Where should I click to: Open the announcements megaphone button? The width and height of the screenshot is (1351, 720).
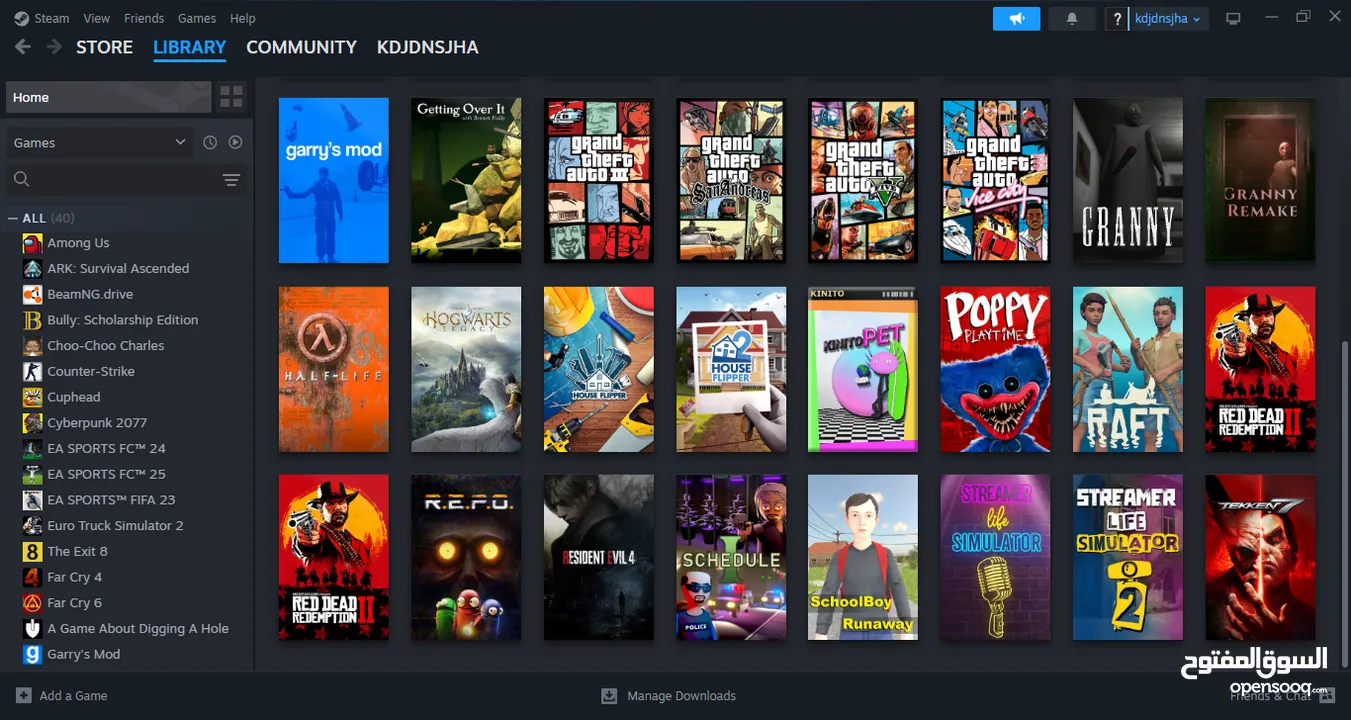[1016, 18]
